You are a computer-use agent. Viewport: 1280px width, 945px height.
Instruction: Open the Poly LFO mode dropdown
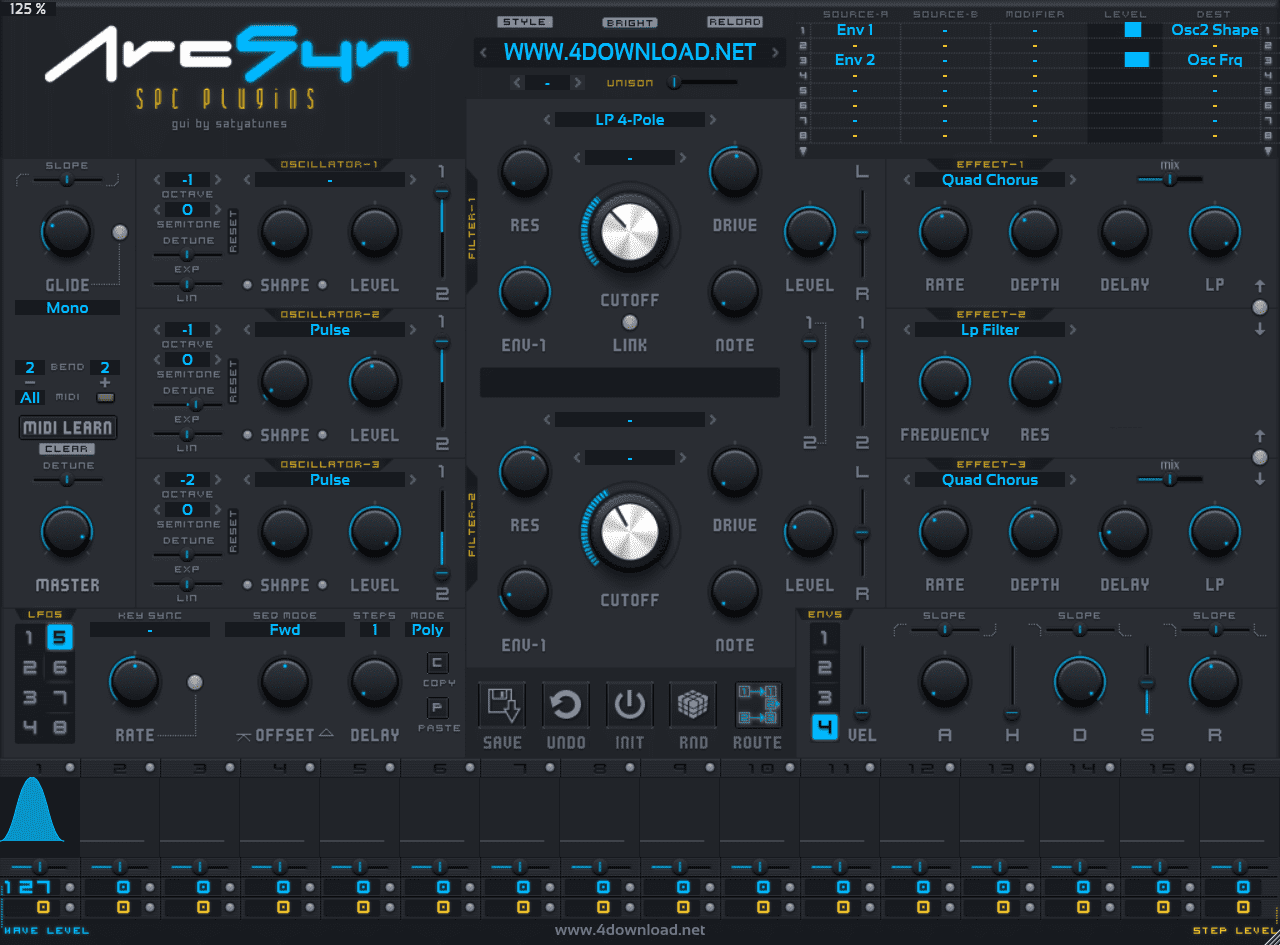(x=428, y=630)
